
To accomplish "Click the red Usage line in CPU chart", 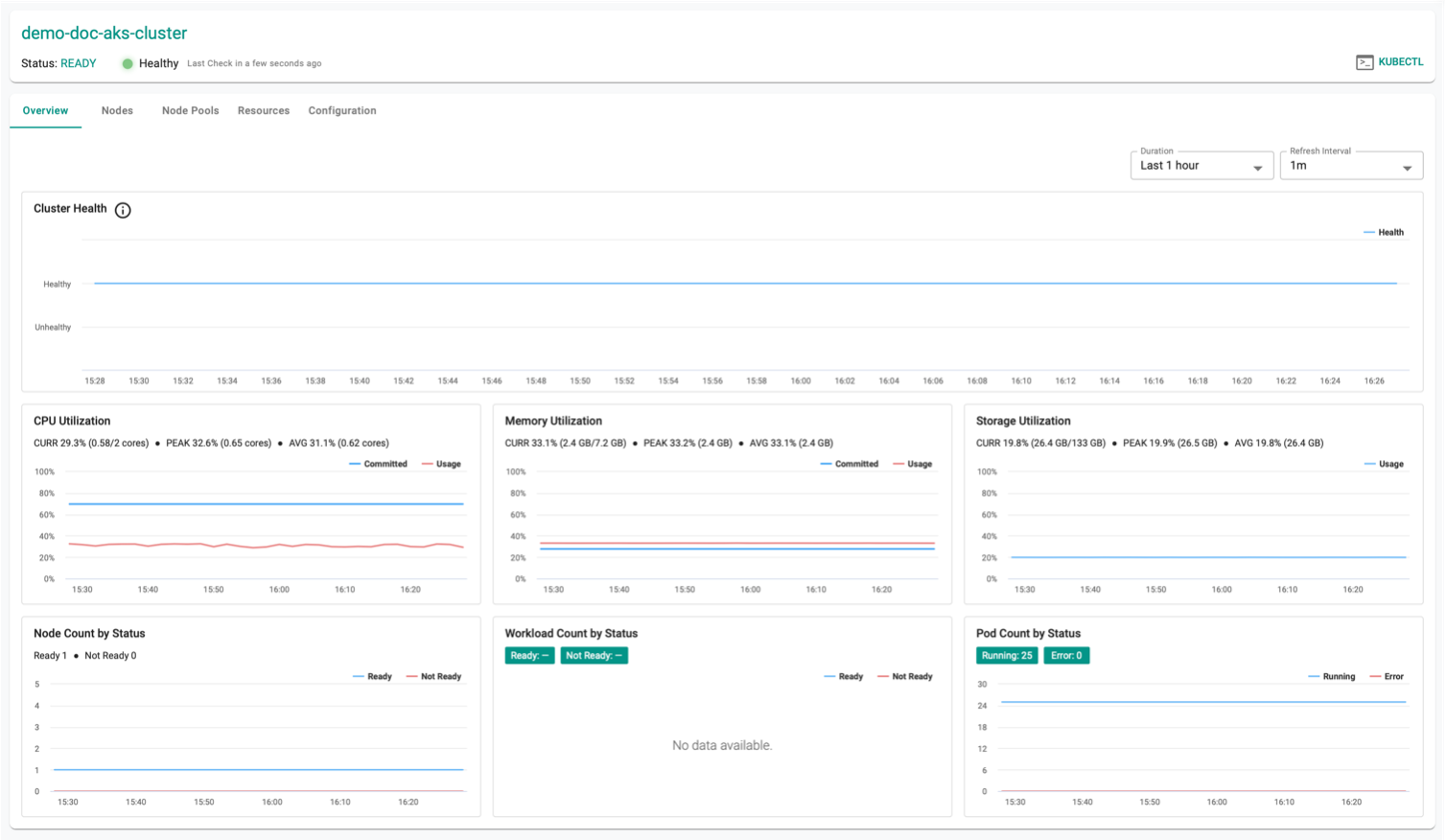I will coord(266,546).
